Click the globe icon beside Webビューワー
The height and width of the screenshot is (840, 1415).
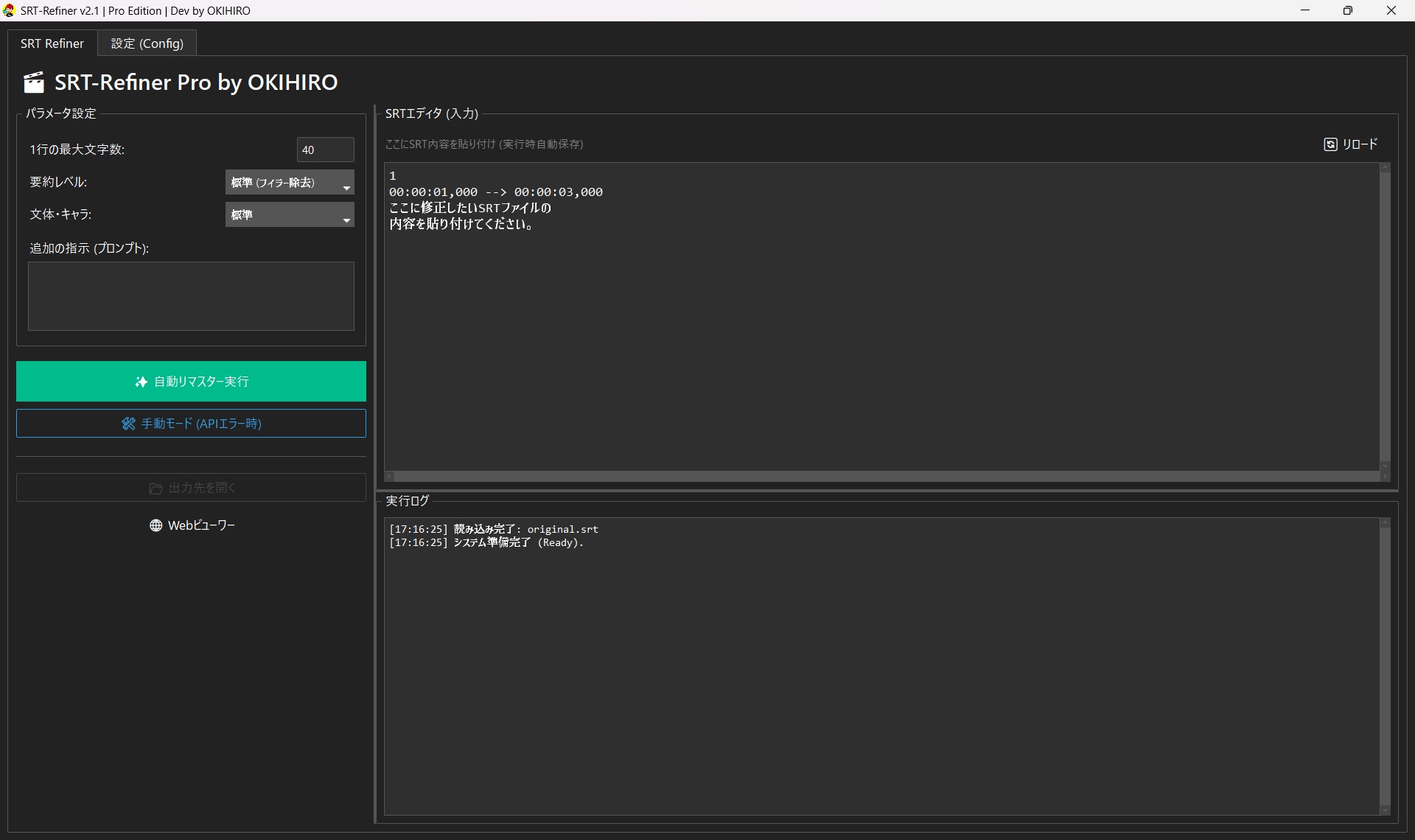tap(156, 525)
